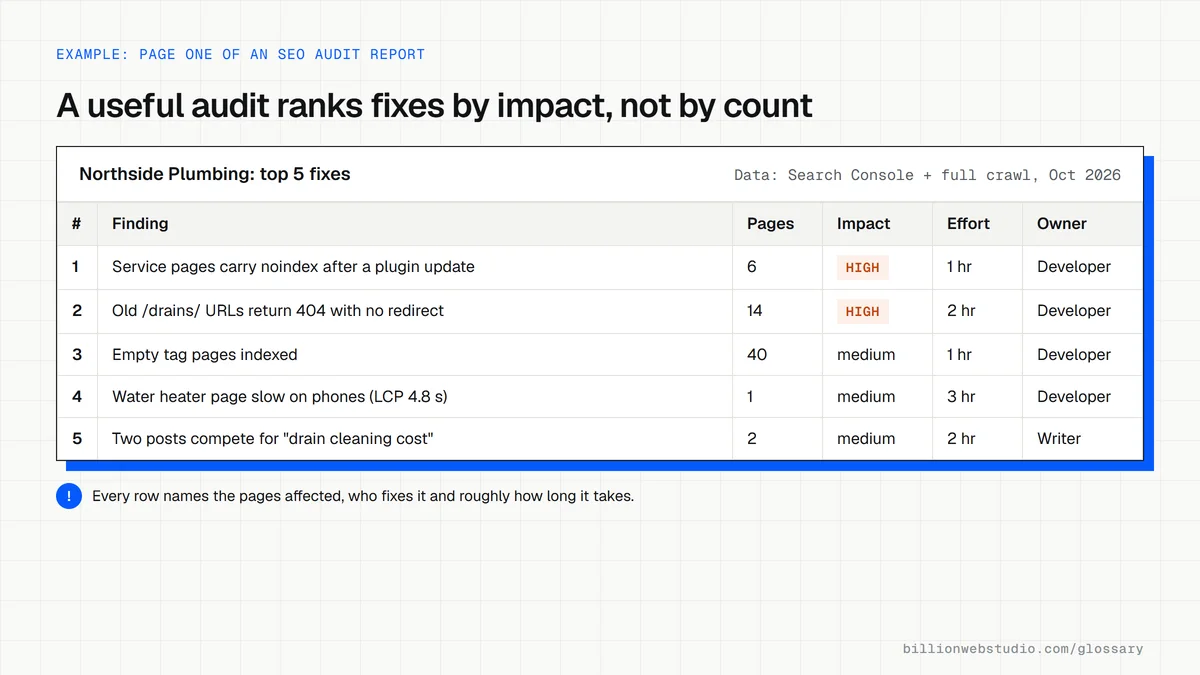Click the 'Writer' owner cell

pyautogui.click(x=1059, y=439)
